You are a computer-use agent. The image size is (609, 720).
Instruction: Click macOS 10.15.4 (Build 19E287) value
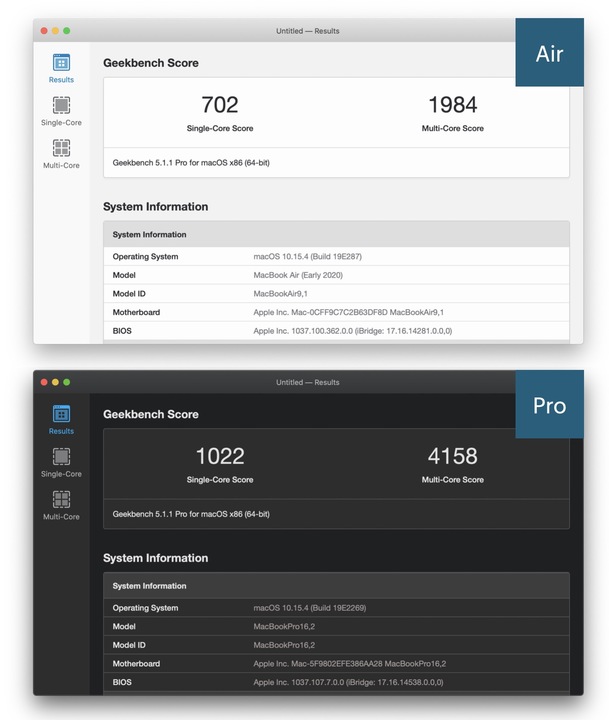(x=308, y=256)
